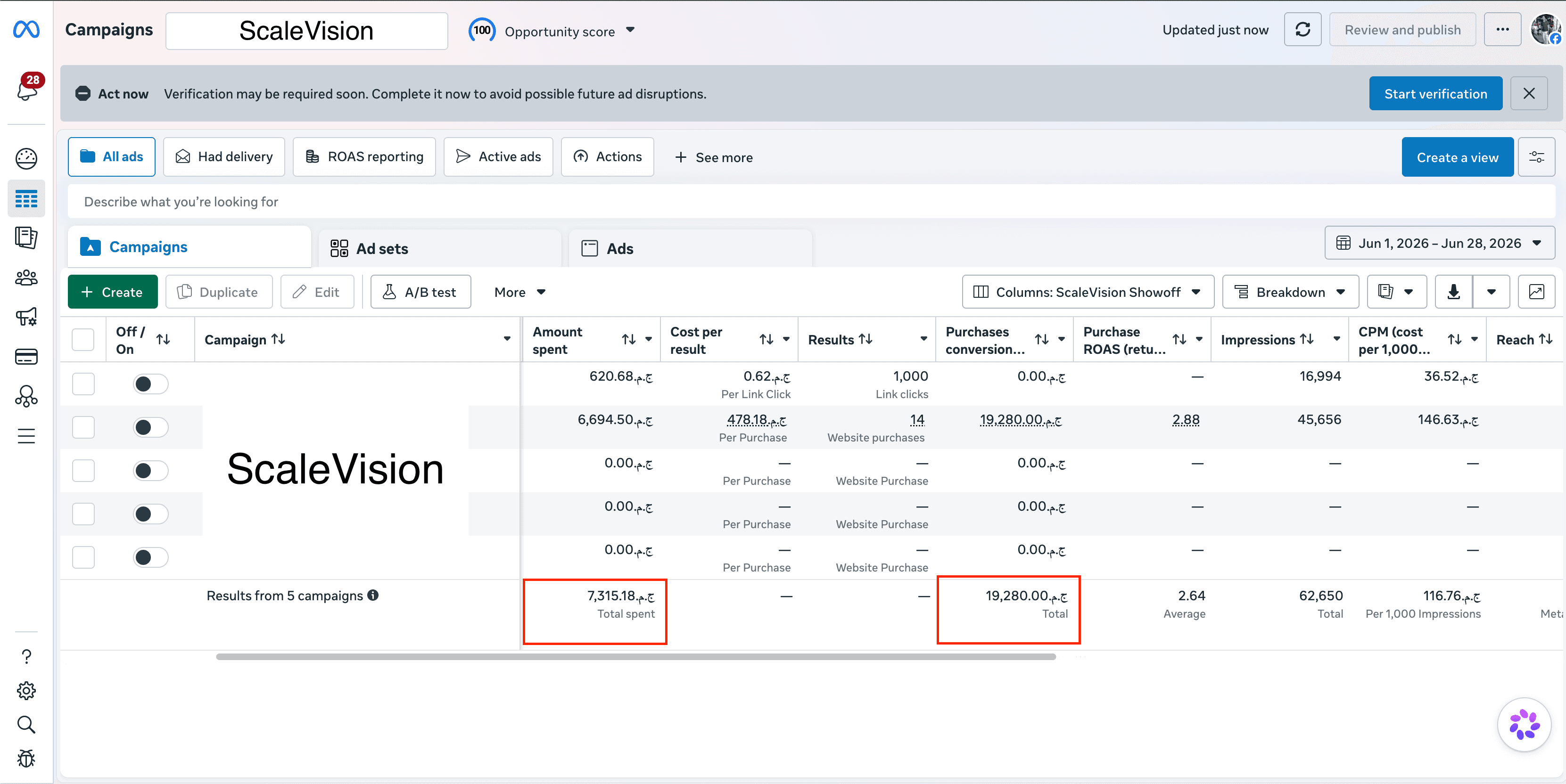1566x784 pixels.
Task: Select all campaigns header checkbox
Action: 83,340
